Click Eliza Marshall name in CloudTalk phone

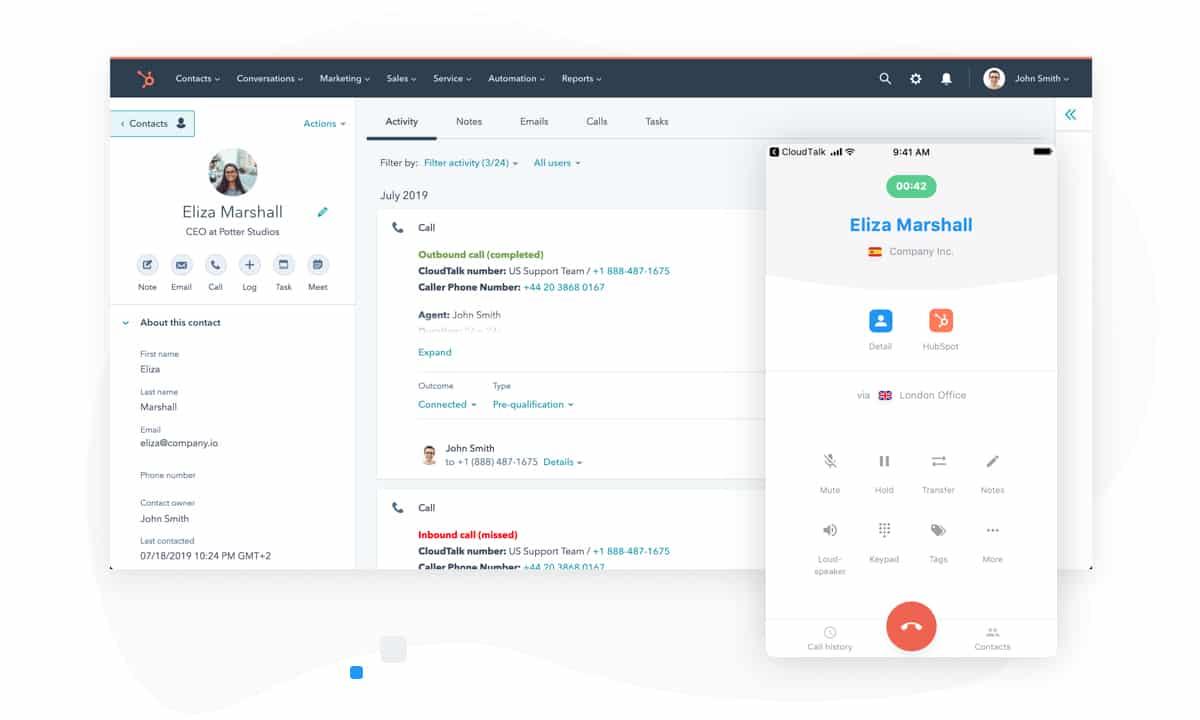click(911, 225)
